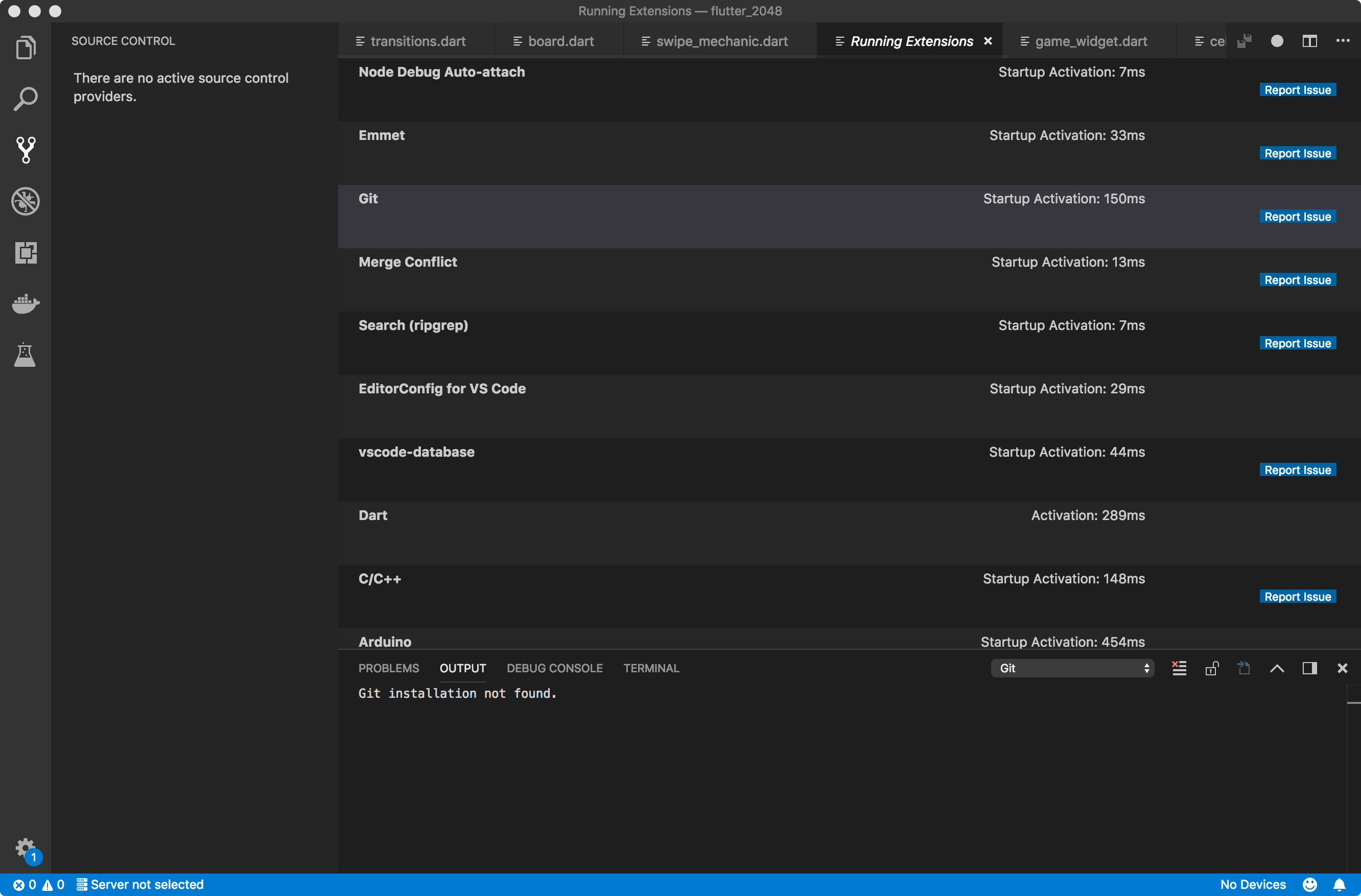Report Issue for the Git extension

point(1297,216)
